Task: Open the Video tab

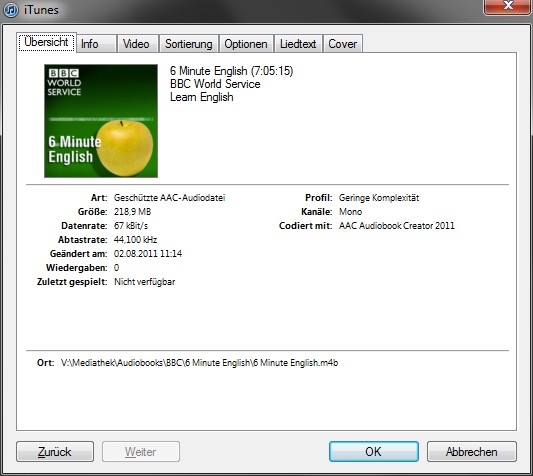Action: [x=138, y=44]
